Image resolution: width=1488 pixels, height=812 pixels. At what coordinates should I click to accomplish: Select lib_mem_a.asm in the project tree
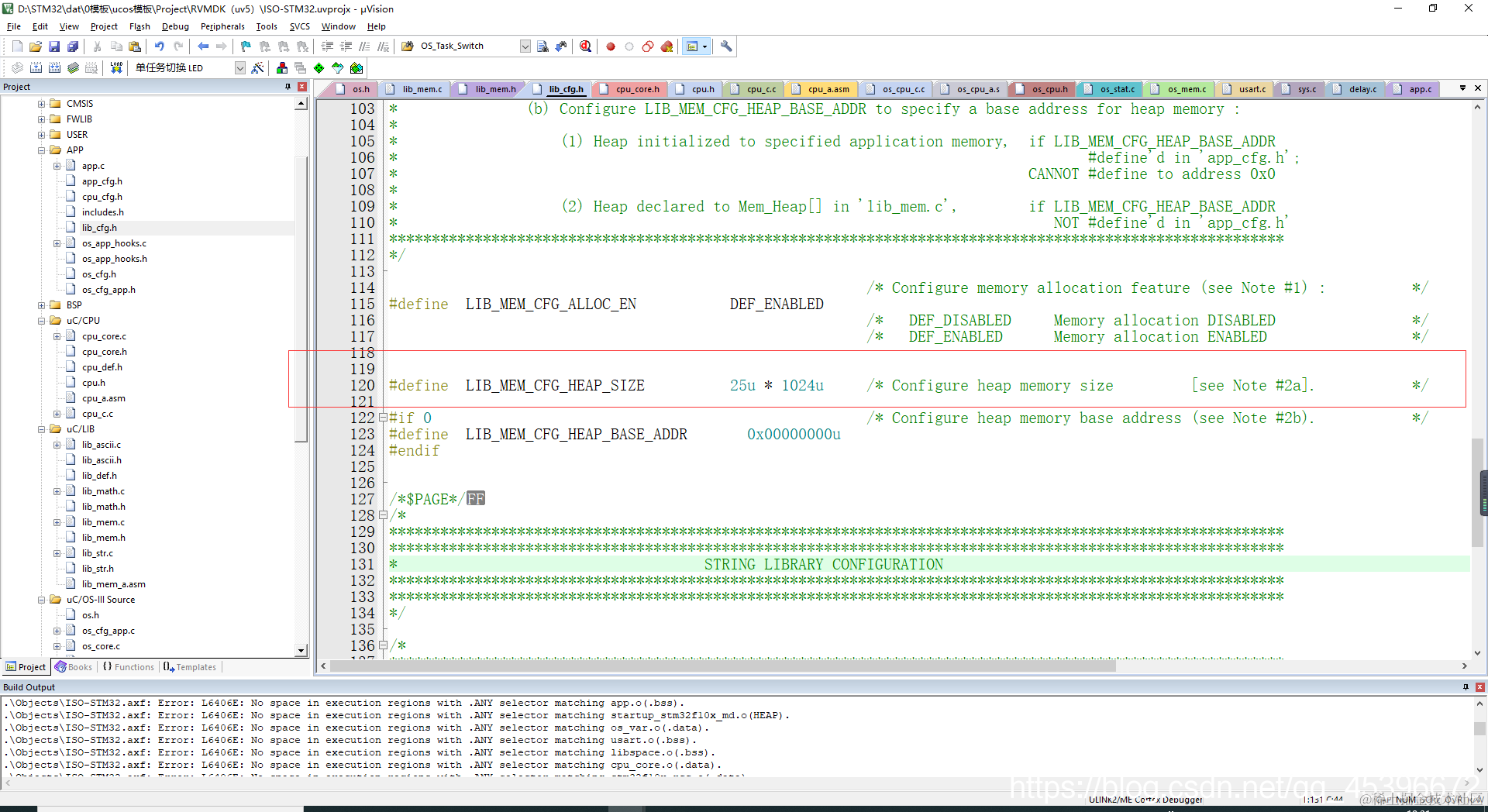113,584
